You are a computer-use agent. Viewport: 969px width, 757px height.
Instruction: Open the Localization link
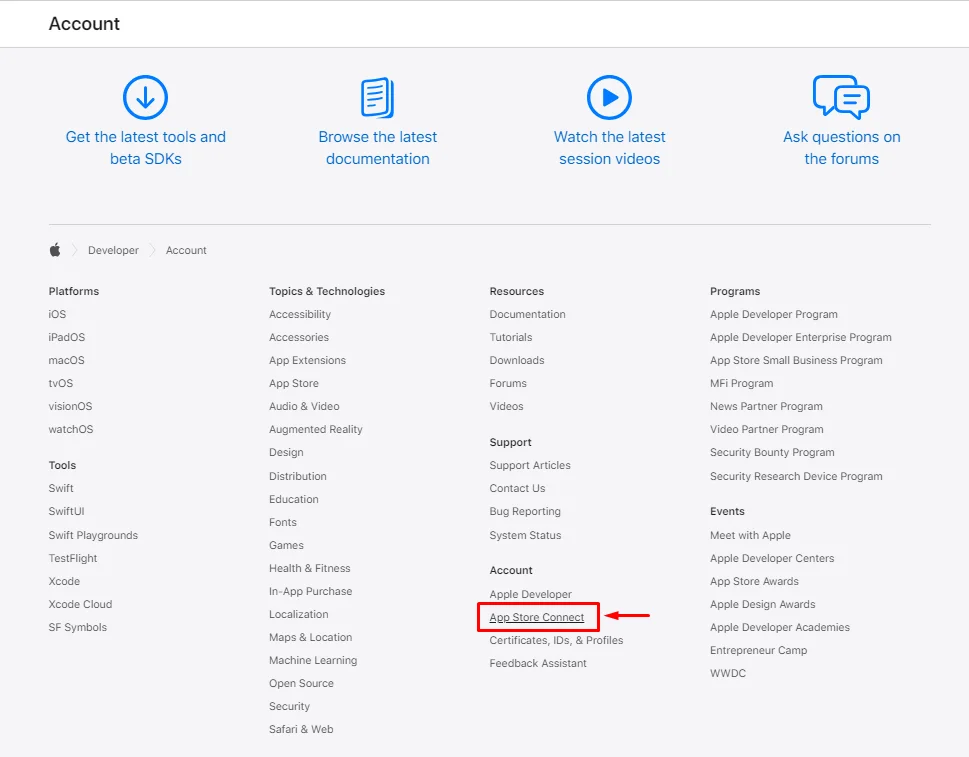click(298, 614)
